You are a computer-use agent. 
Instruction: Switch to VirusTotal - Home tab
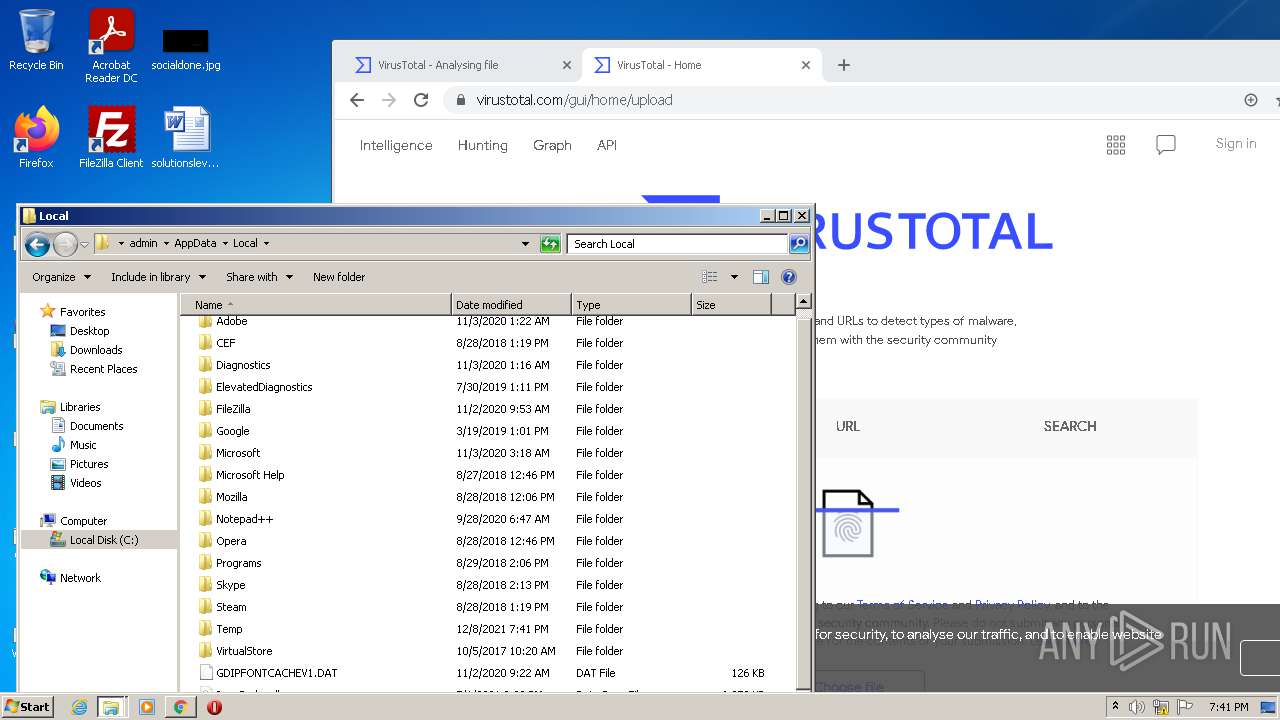click(x=700, y=65)
